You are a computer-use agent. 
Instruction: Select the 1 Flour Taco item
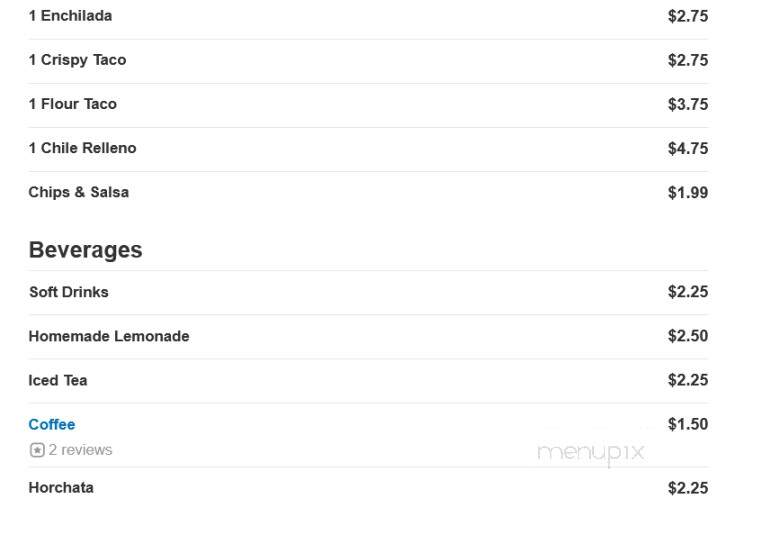click(x=73, y=104)
